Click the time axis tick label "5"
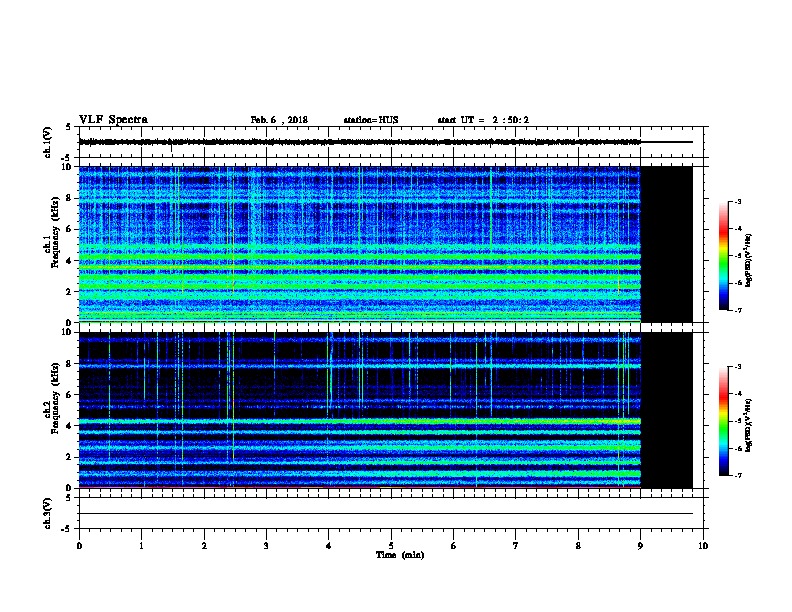 (391, 545)
